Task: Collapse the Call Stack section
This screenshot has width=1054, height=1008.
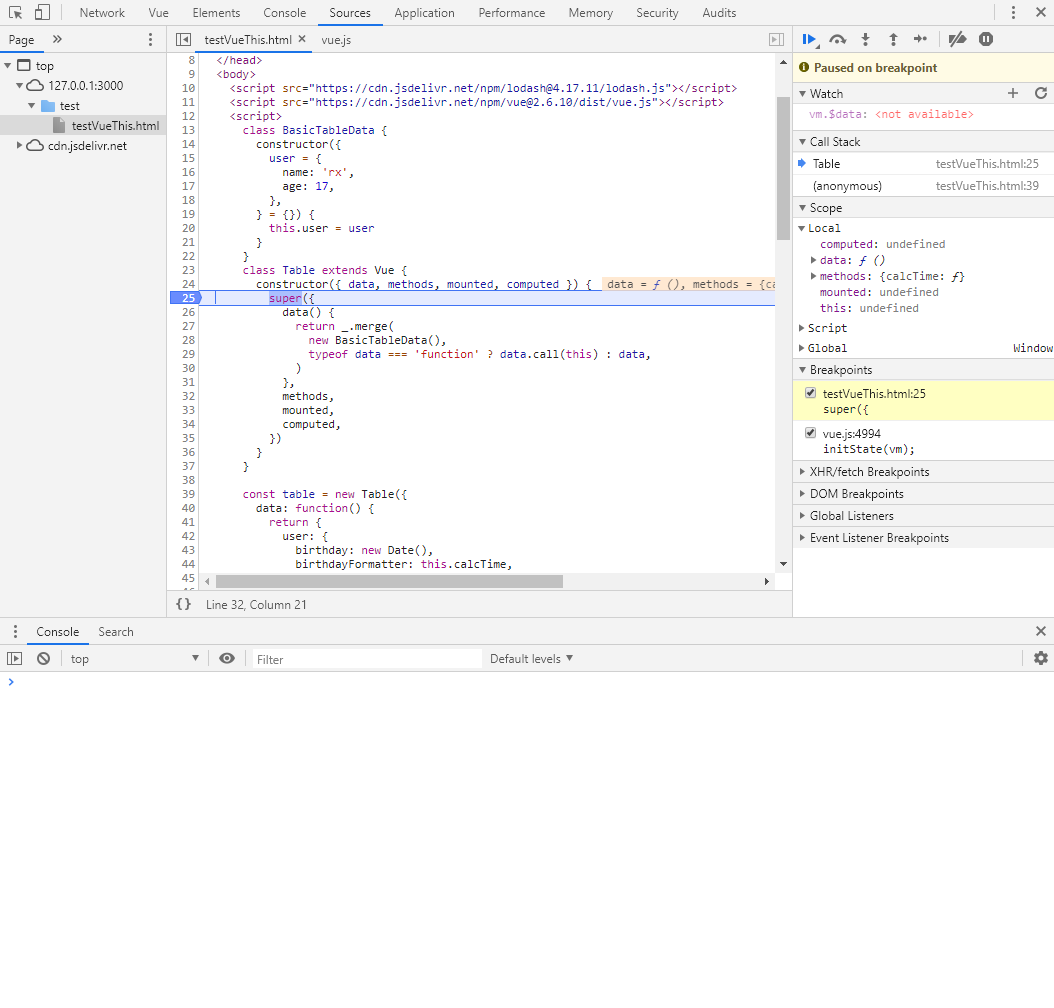Action: coord(802,142)
